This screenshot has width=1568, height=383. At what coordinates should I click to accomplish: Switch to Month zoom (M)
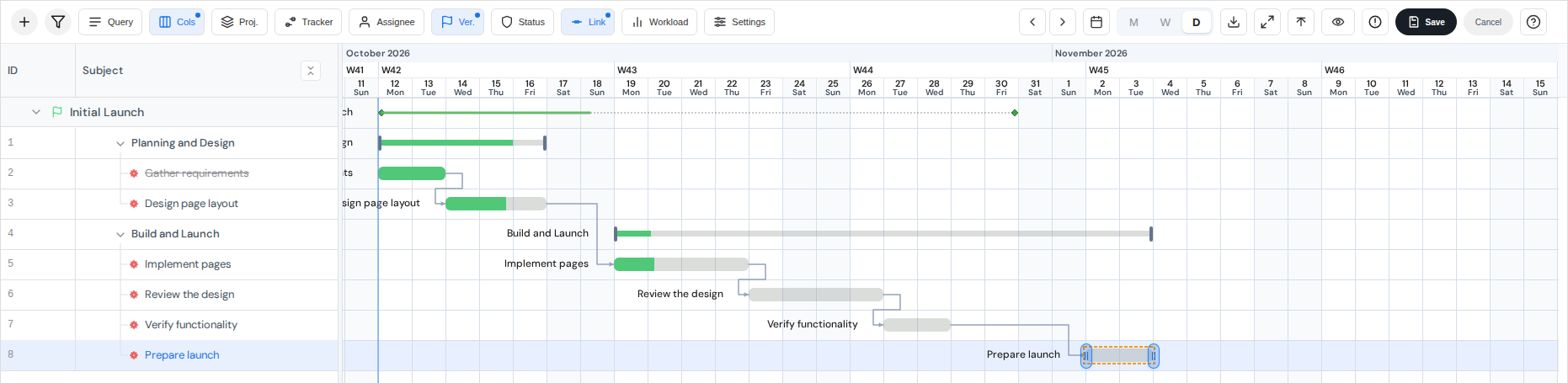click(1133, 22)
